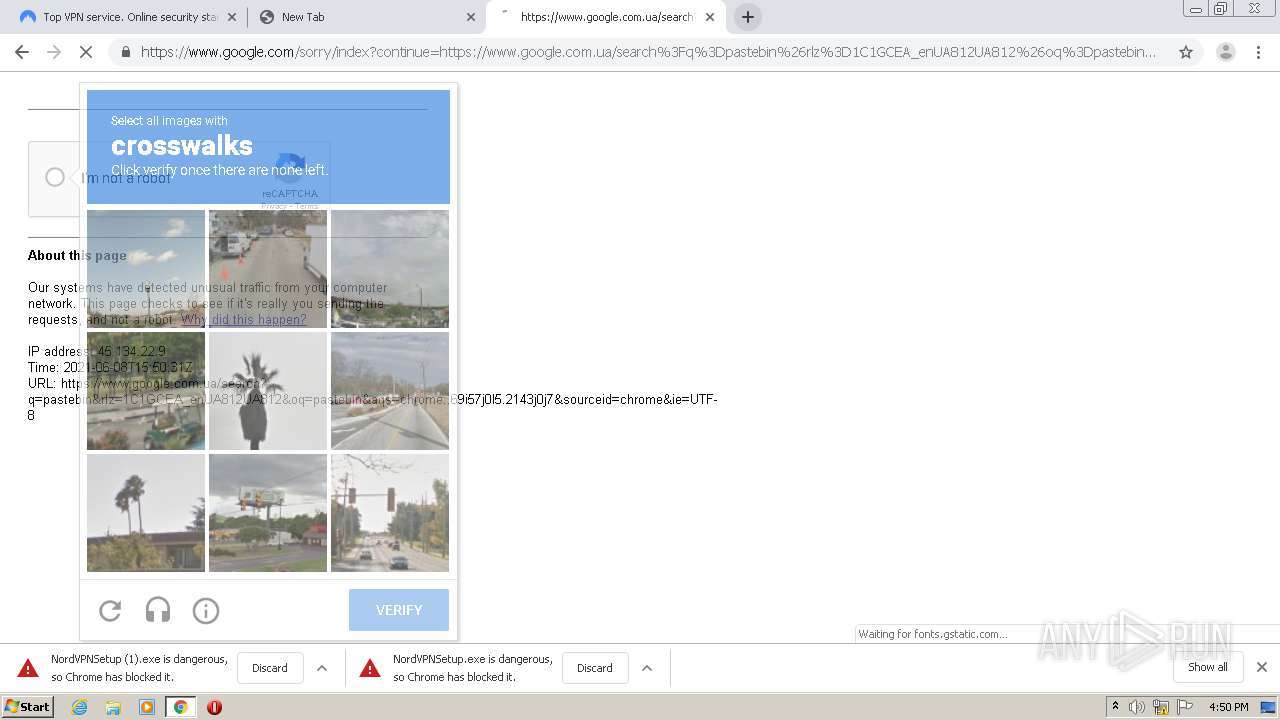The image size is (1280, 720).
Task: Go forward to the next page
Action: 54,52
